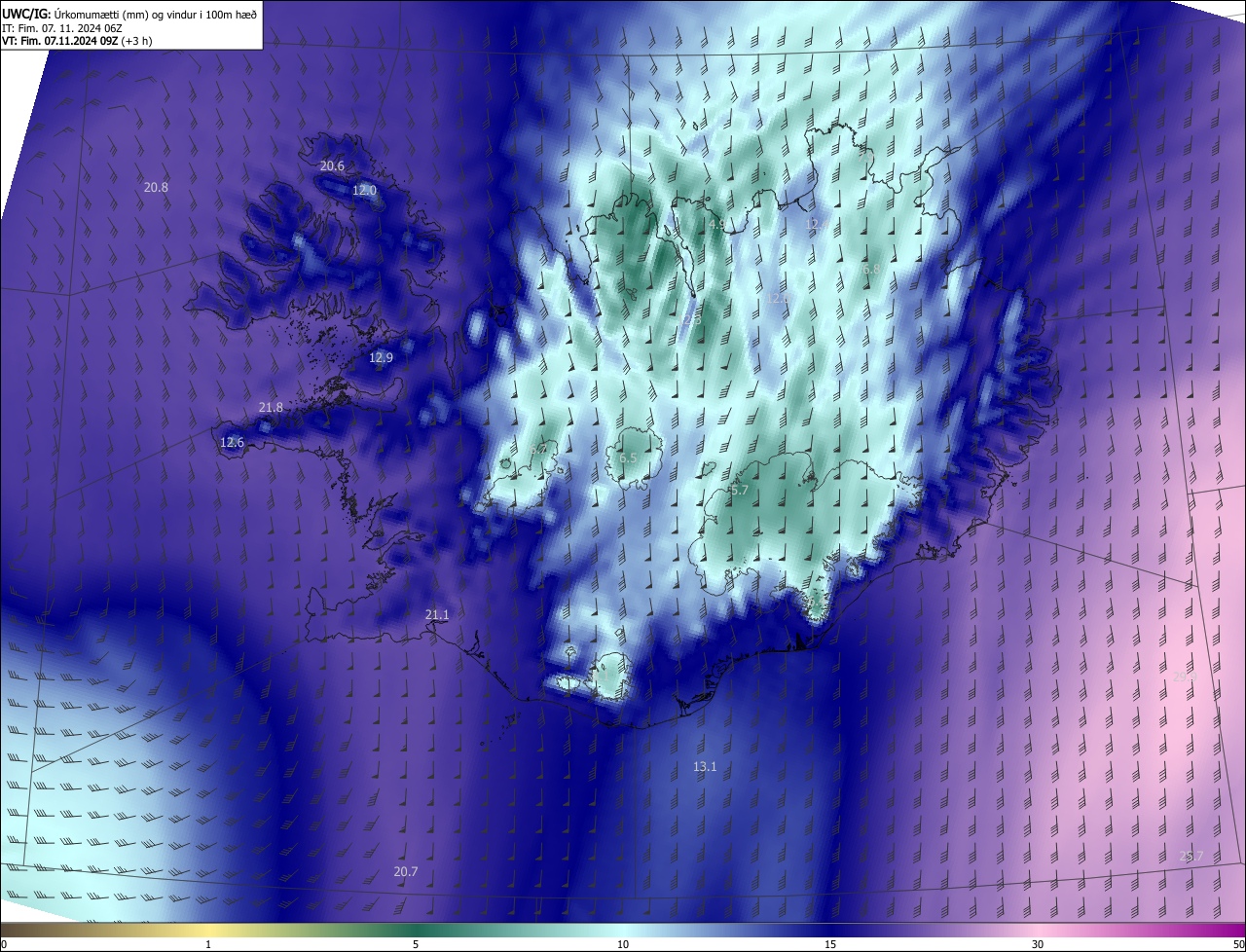
Task: Click the 20.7 value label over the sea
Action: (x=406, y=871)
